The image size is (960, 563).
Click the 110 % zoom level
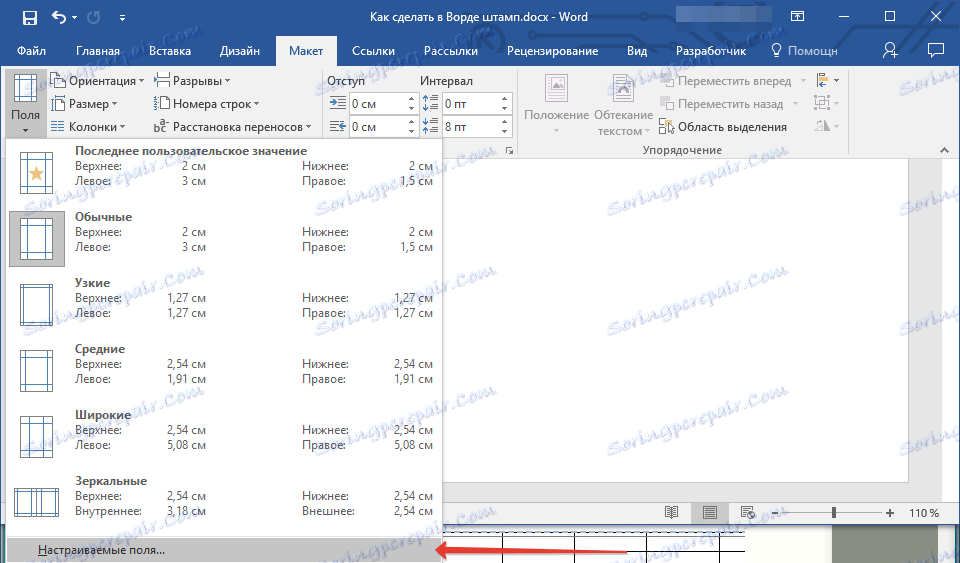click(x=923, y=513)
